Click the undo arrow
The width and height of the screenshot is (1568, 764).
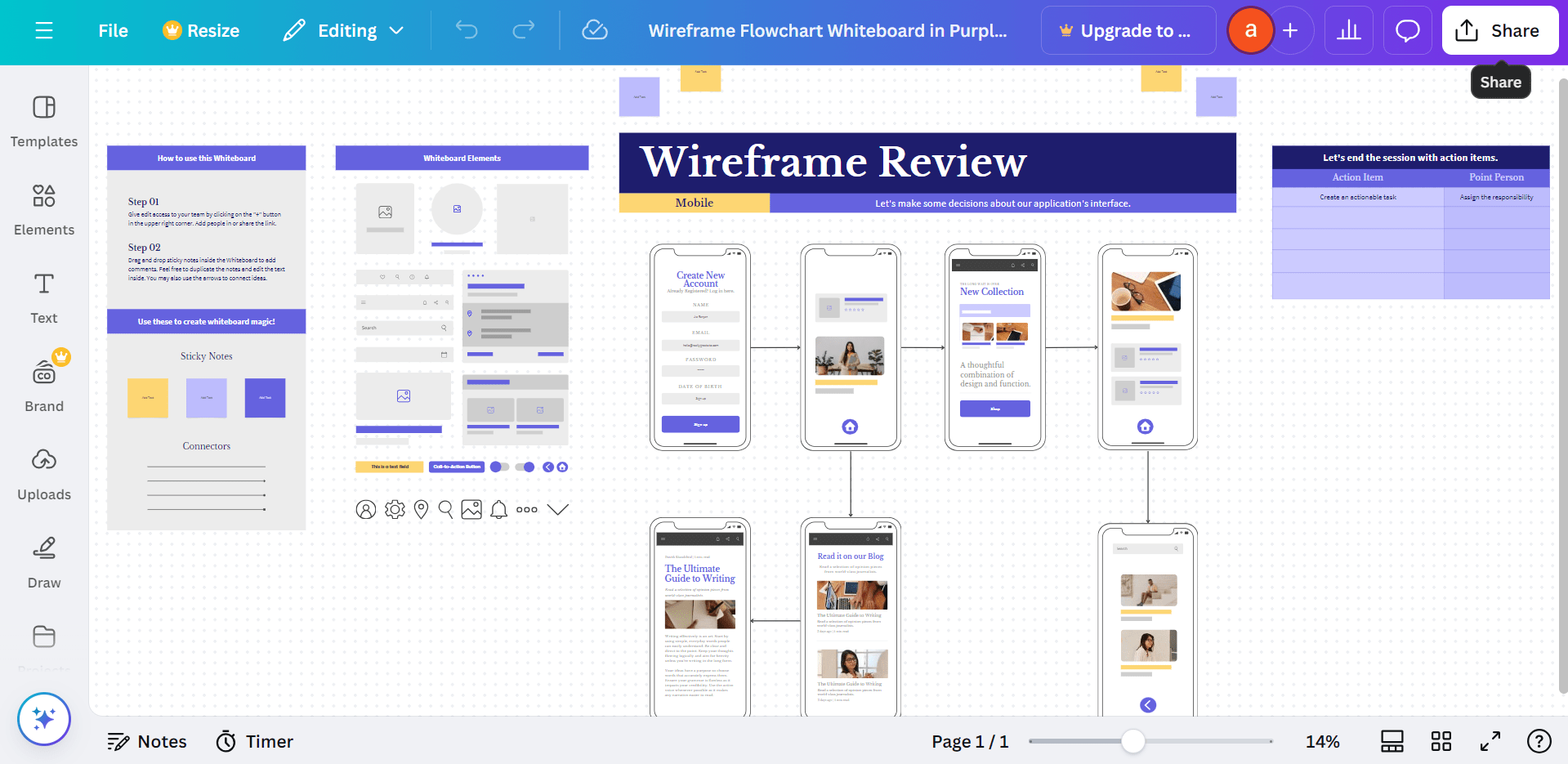467,31
